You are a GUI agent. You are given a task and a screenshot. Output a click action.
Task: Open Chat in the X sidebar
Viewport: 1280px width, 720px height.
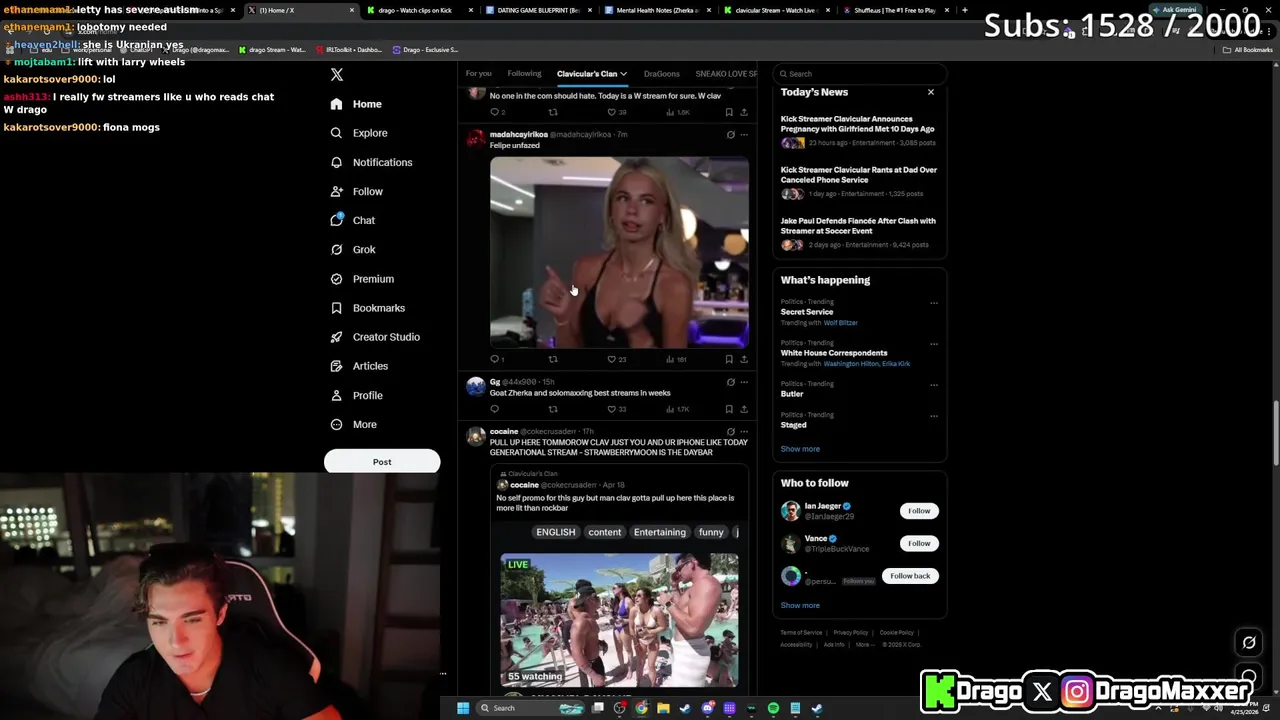click(x=353, y=220)
